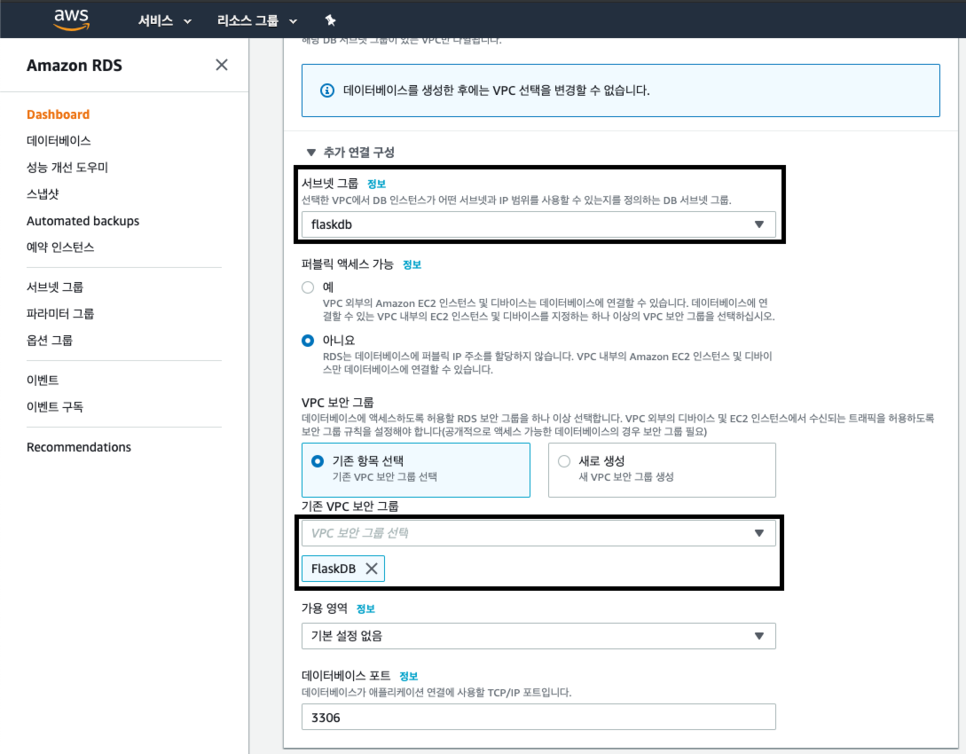Open 이벤트 in the sidebar
The width and height of the screenshot is (966, 754).
pyautogui.click(x=43, y=380)
